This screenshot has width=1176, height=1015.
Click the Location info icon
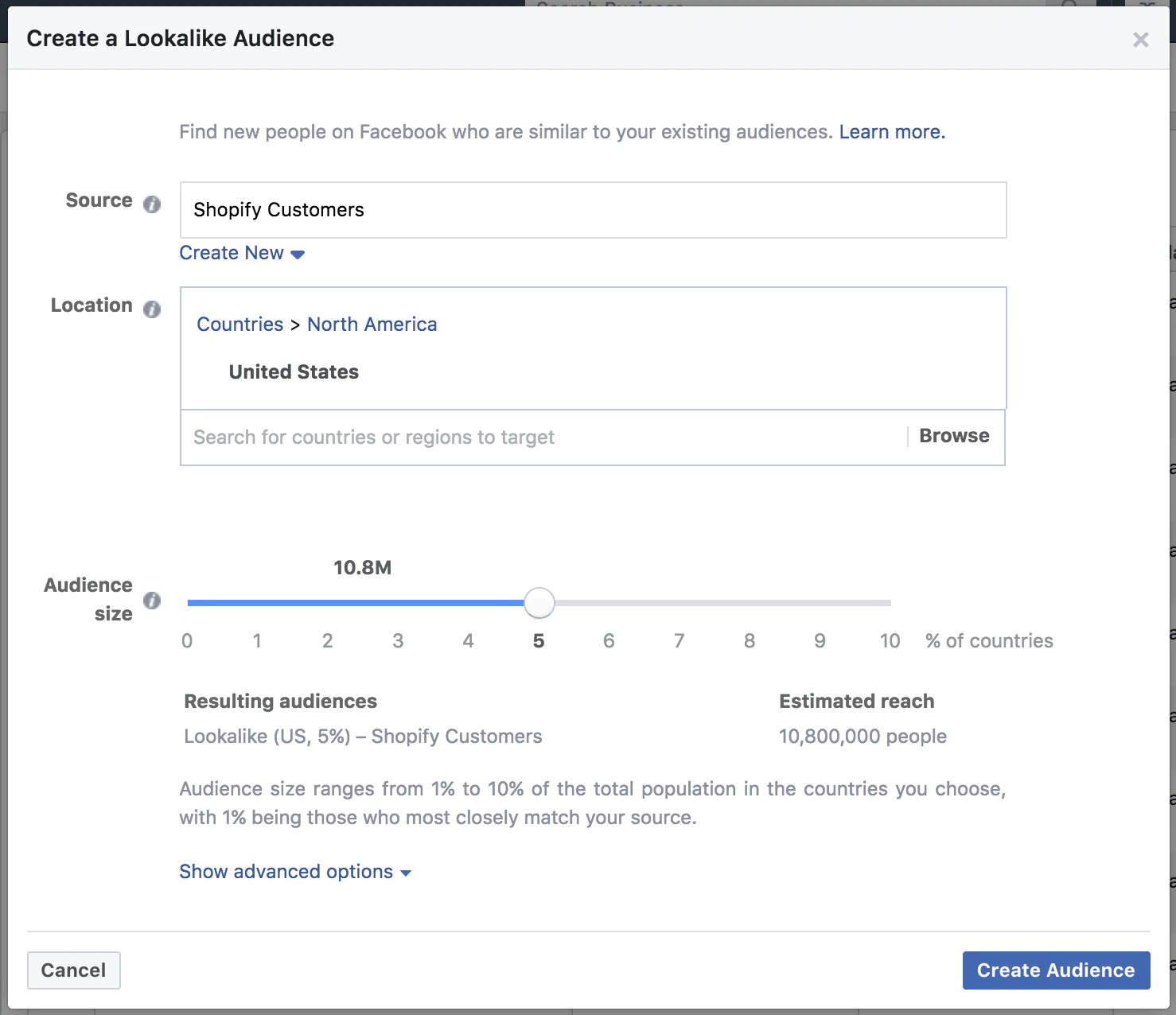(152, 309)
